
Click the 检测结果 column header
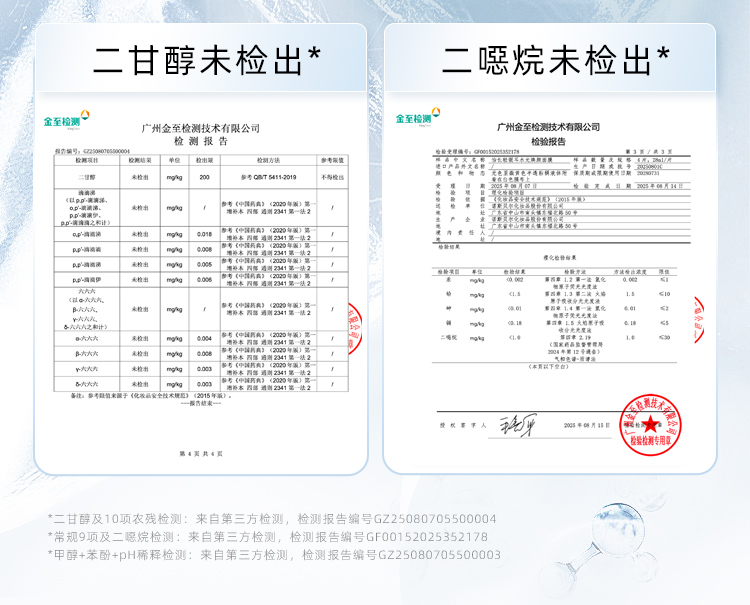[x=140, y=160]
